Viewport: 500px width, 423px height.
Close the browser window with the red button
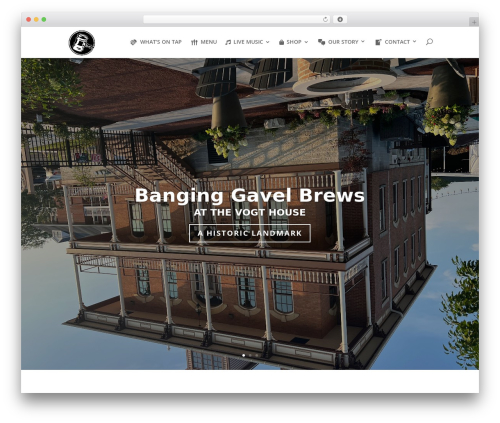pyautogui.click(x=29, y=19)
